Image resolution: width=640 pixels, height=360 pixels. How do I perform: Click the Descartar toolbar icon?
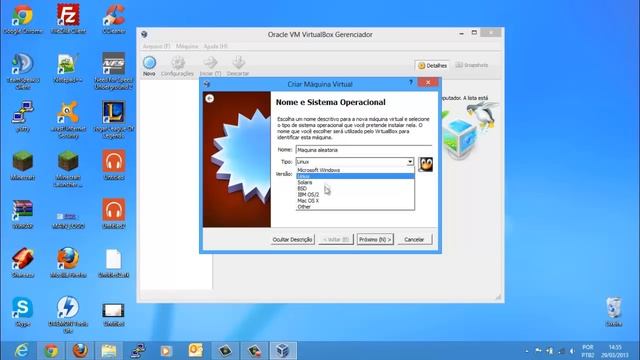click(238, 63)
